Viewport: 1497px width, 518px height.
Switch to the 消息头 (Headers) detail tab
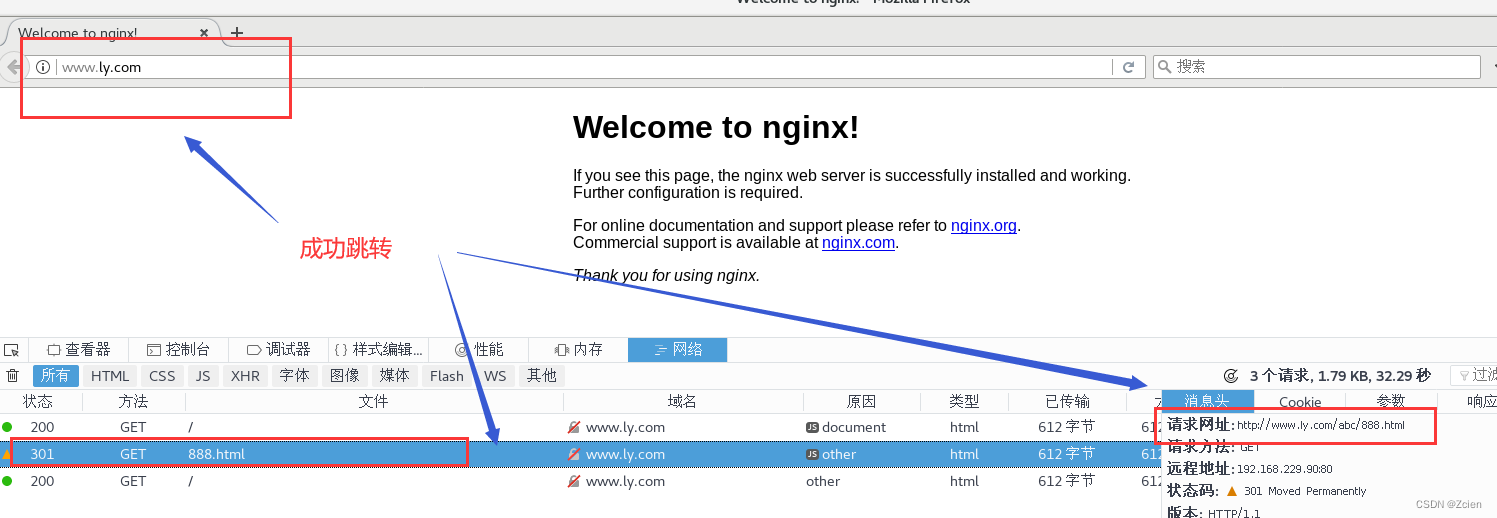coord(1207,401)
